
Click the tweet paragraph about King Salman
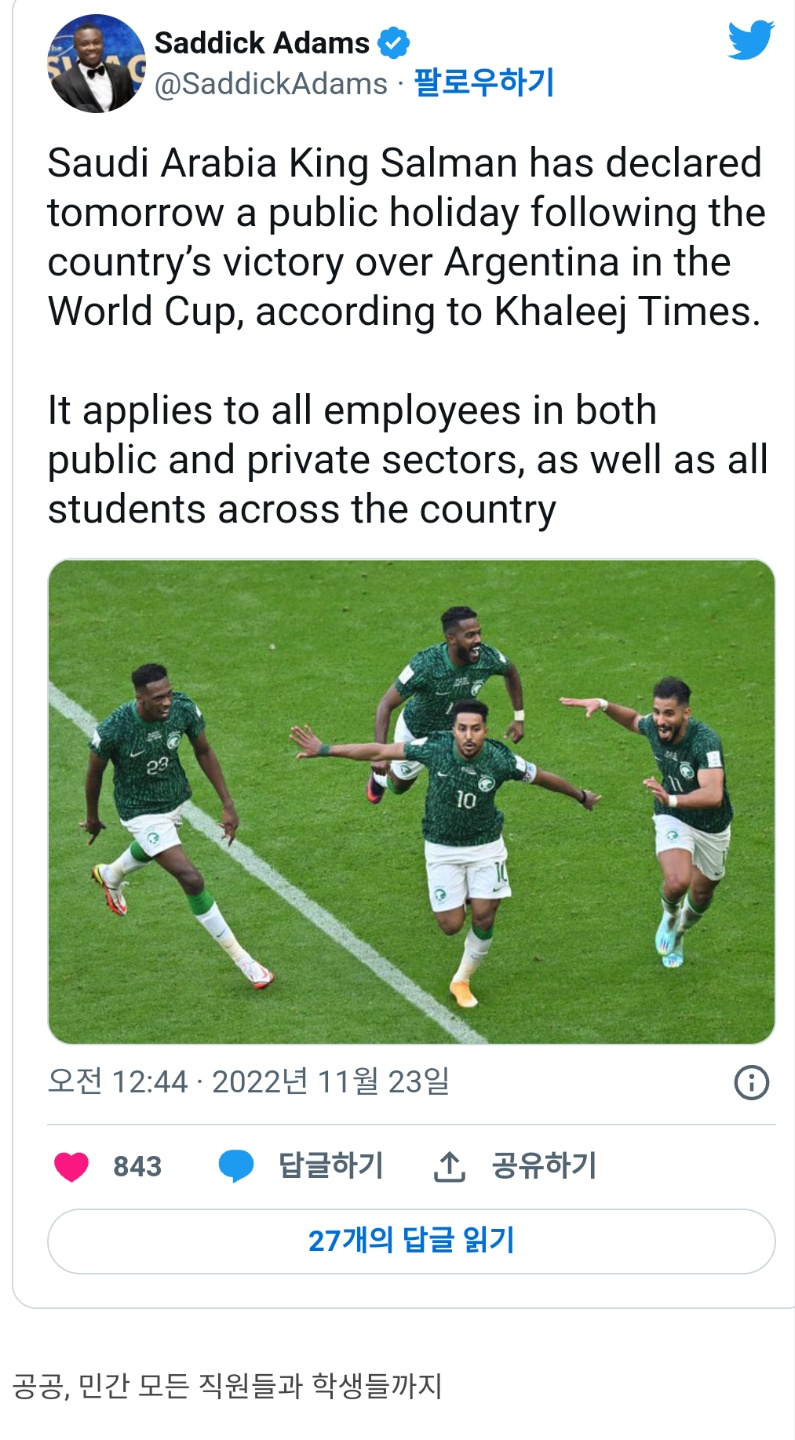click(405, 237)
